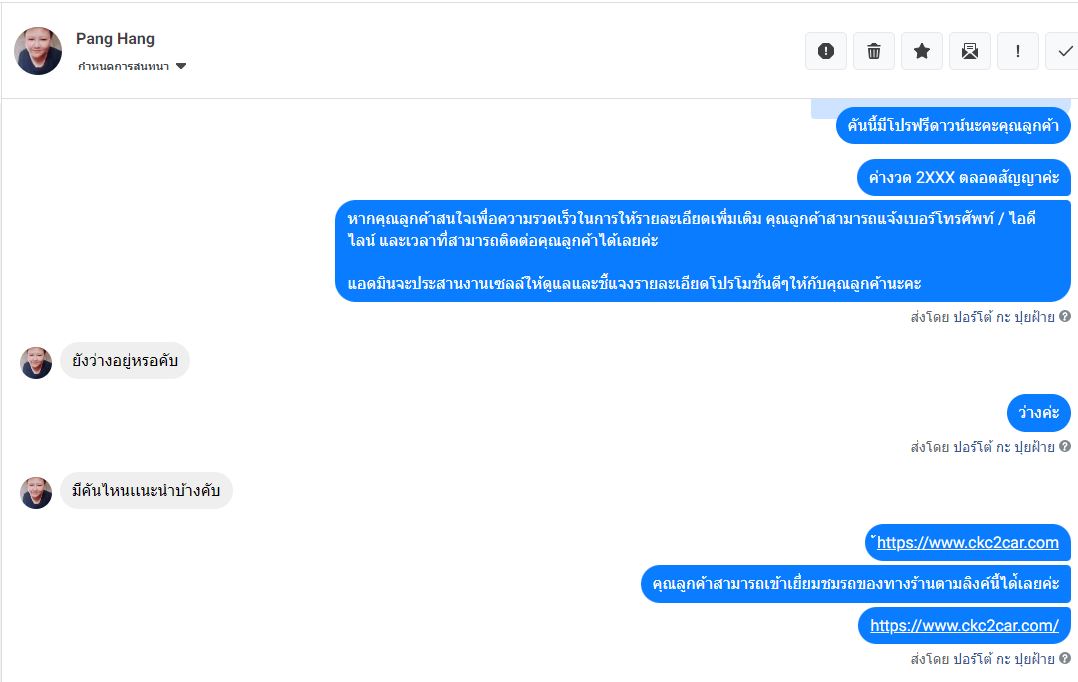Select the 'ยังว่างอยู่หรอคับ' customer message
This screenshot has width=1078, height=682.
pyautogui.click(x=125, y=361)
